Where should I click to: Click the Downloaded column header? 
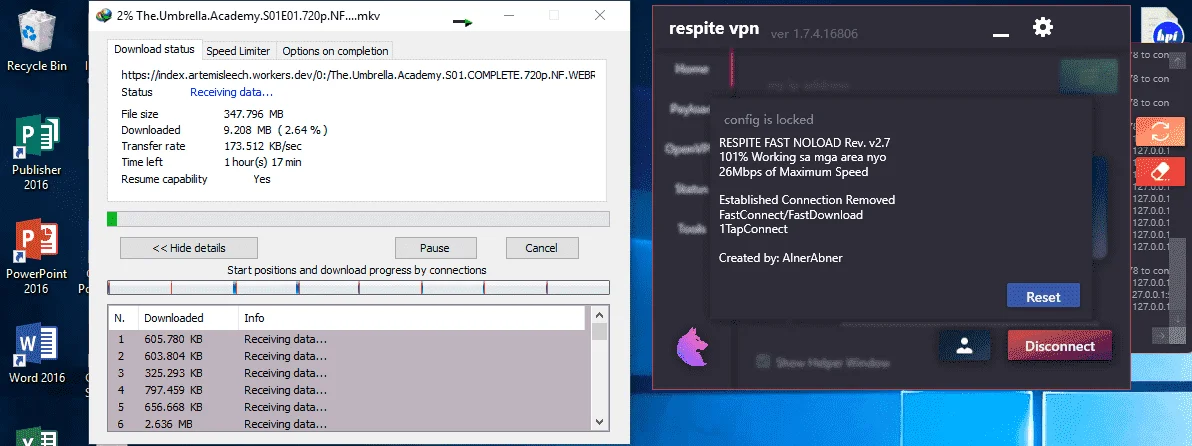[x=188, y=318]
